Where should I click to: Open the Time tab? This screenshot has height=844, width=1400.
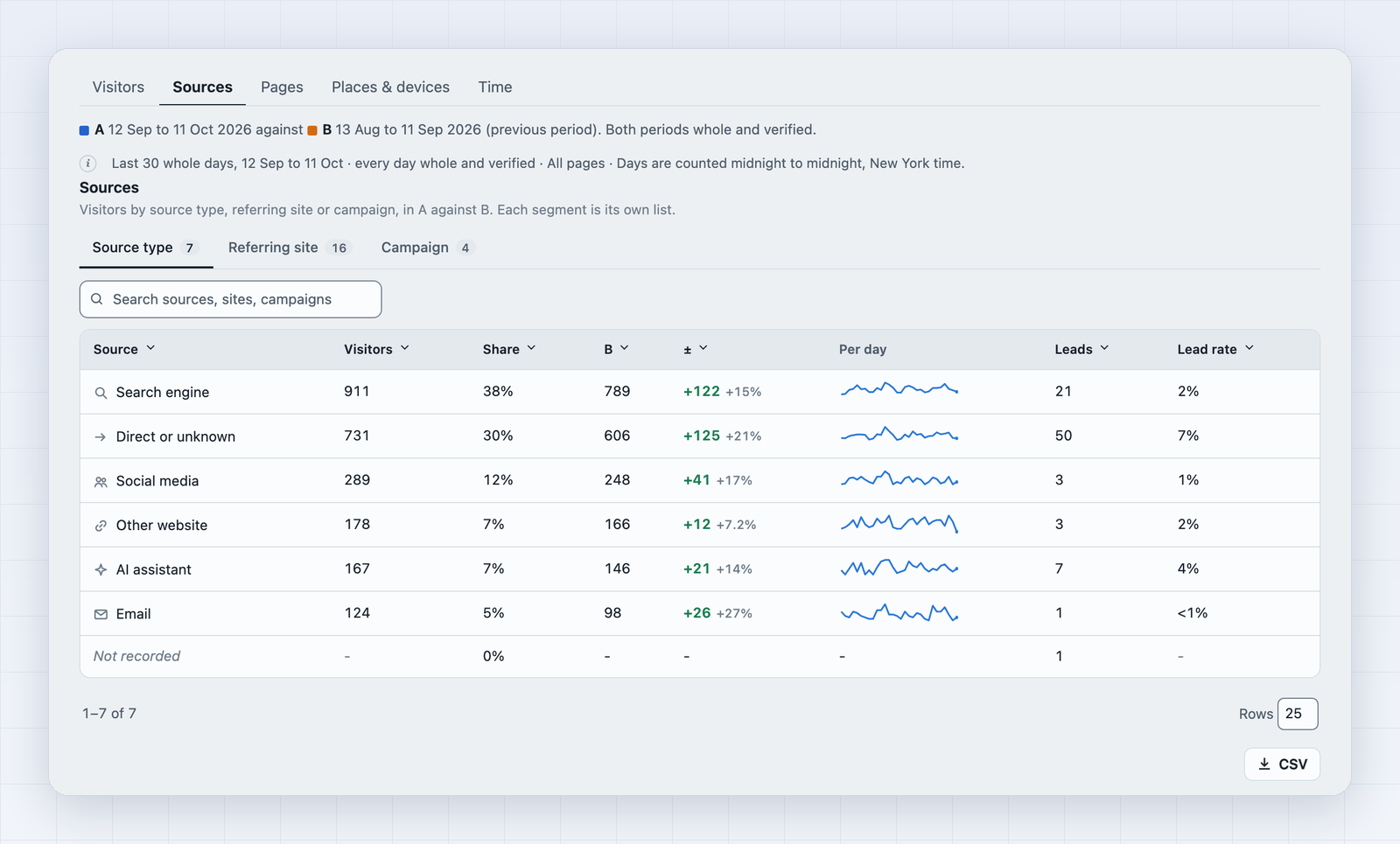[495, 87]
